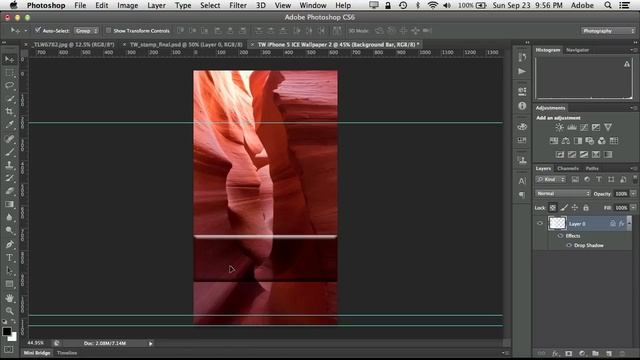This screenshot has width=640, height=360.
Task: Hide Layer 8 with its eye icon
Action: click(540, 223)
